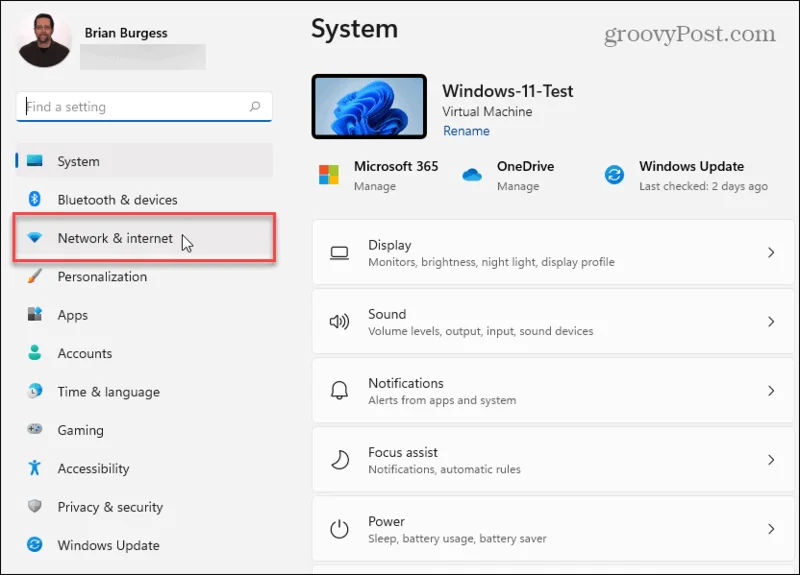Click the search magnifier icon
Viewport: 800px width, 575px height.
[255, 106]
